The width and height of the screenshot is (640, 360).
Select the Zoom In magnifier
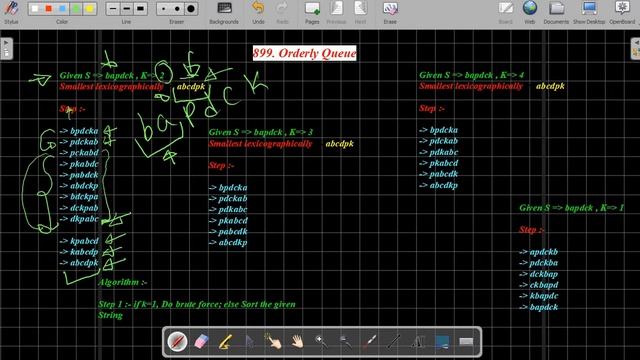click(321, 342)
